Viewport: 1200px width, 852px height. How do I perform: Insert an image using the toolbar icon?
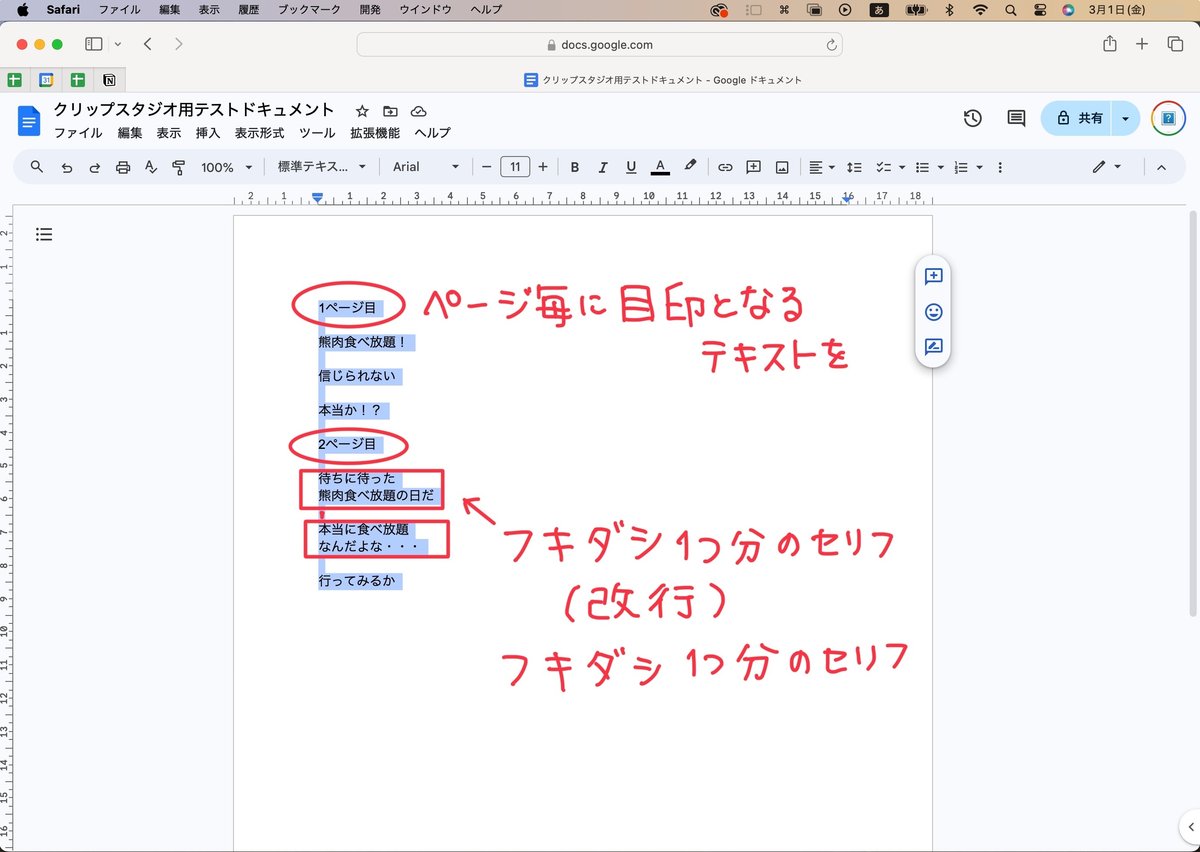(x=781, y=166)
